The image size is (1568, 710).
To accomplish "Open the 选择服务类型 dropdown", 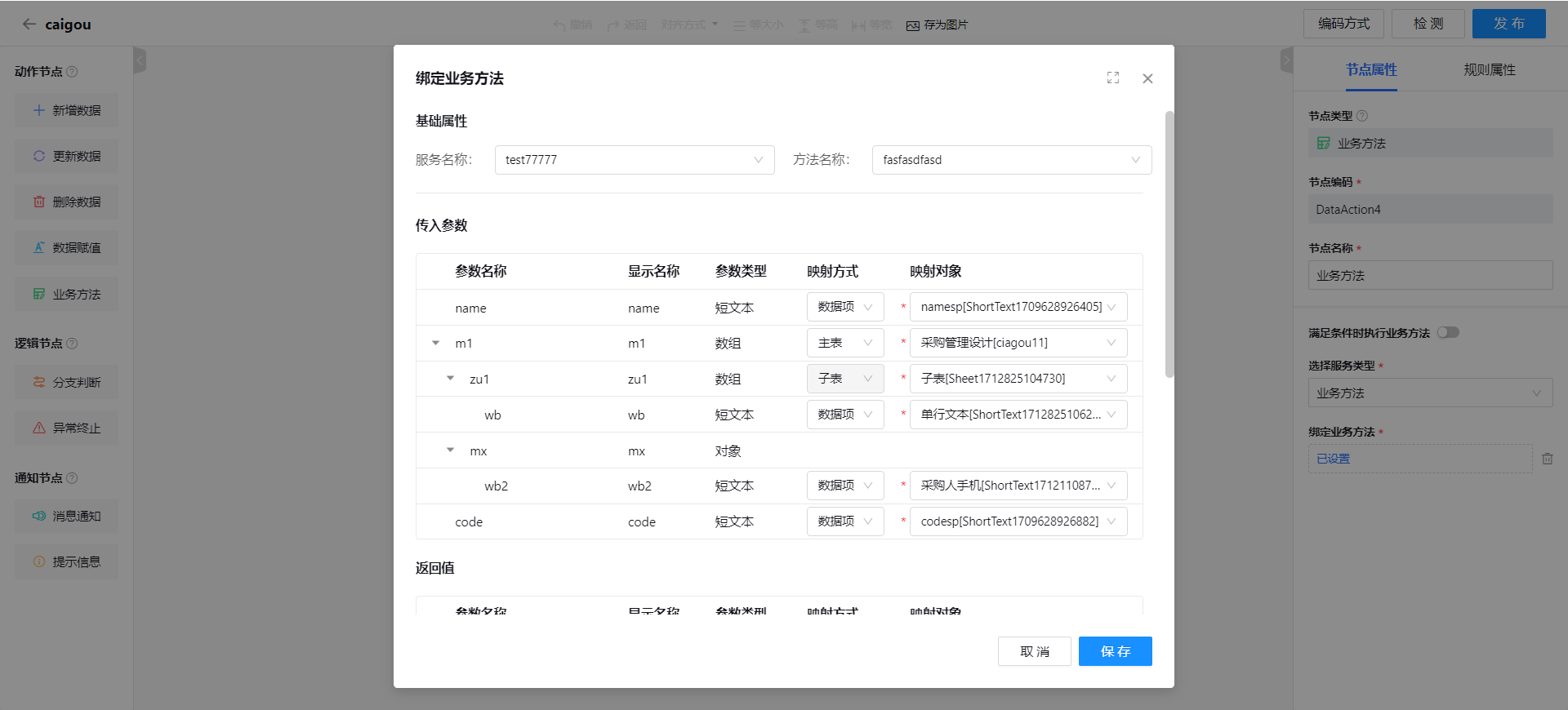I will point(1430,393).
